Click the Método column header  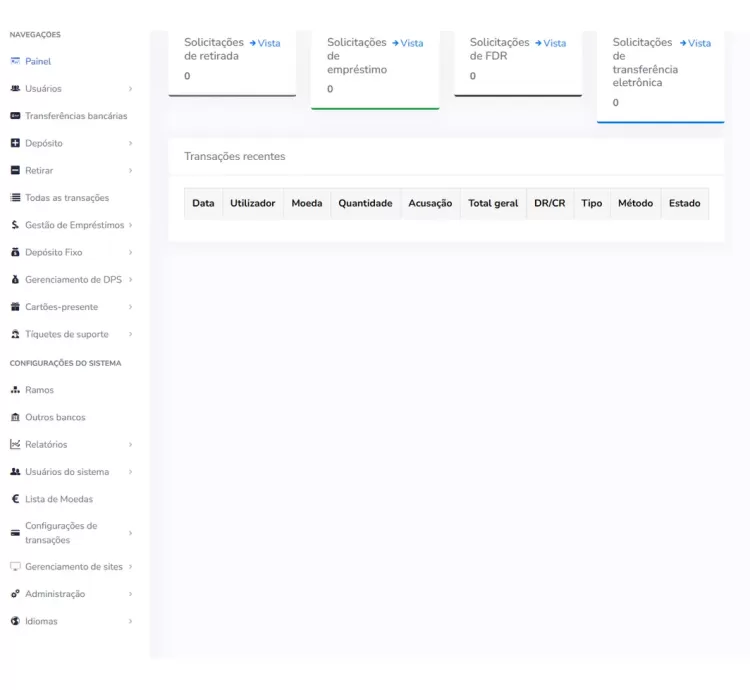(635, 203)
